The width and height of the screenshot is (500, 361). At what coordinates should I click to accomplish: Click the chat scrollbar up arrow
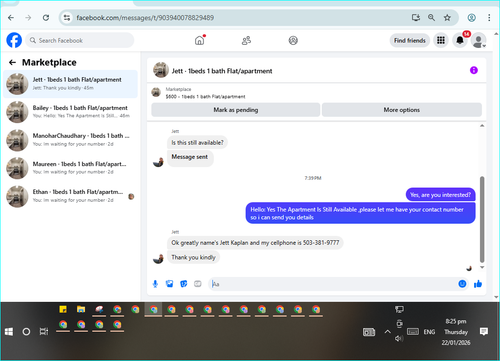[482, 126]
